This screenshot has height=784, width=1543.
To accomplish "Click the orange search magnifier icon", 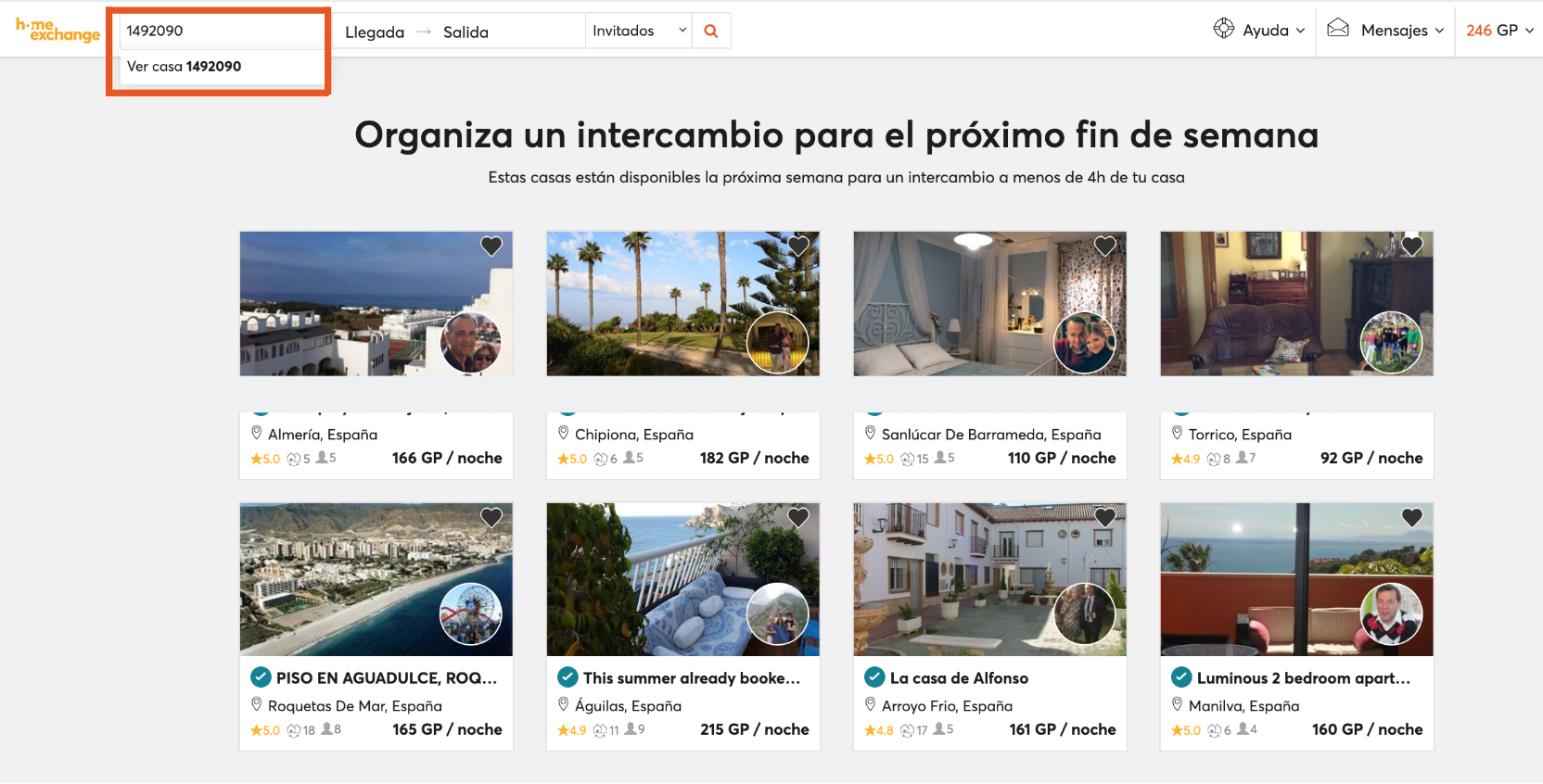I will [x=711, y=31].
